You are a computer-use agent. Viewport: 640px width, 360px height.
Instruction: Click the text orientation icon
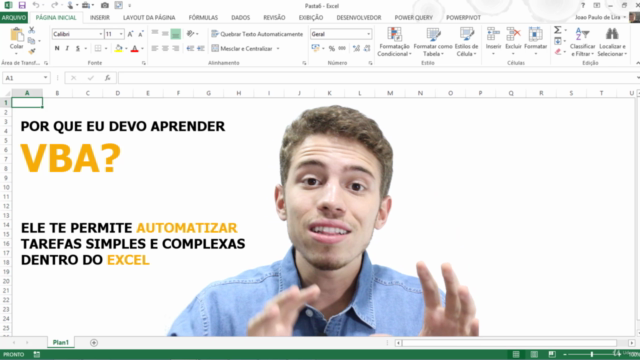190,33
